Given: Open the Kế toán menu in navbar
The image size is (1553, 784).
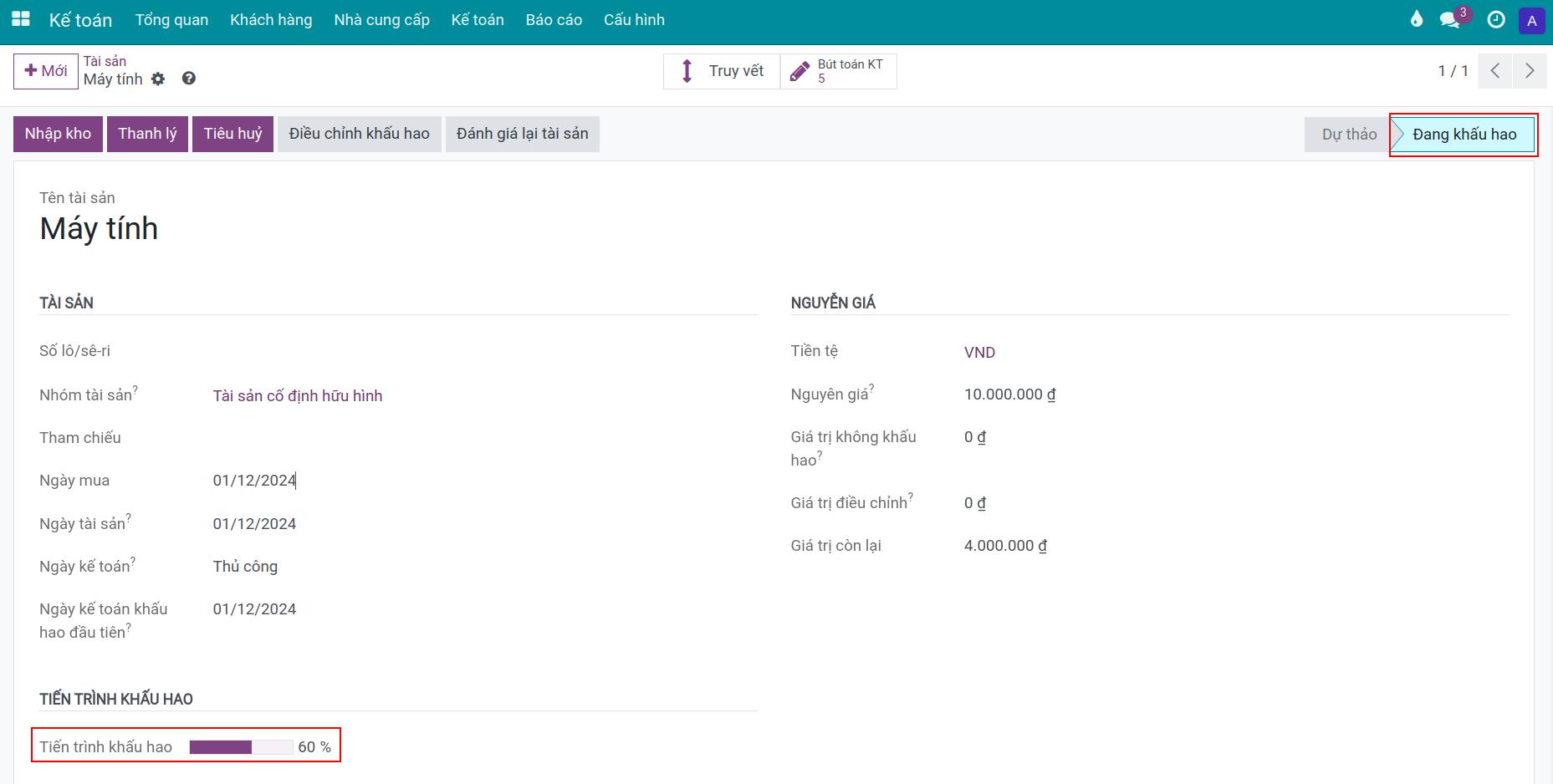Looking at the screenshot, I should click(478, 20).
